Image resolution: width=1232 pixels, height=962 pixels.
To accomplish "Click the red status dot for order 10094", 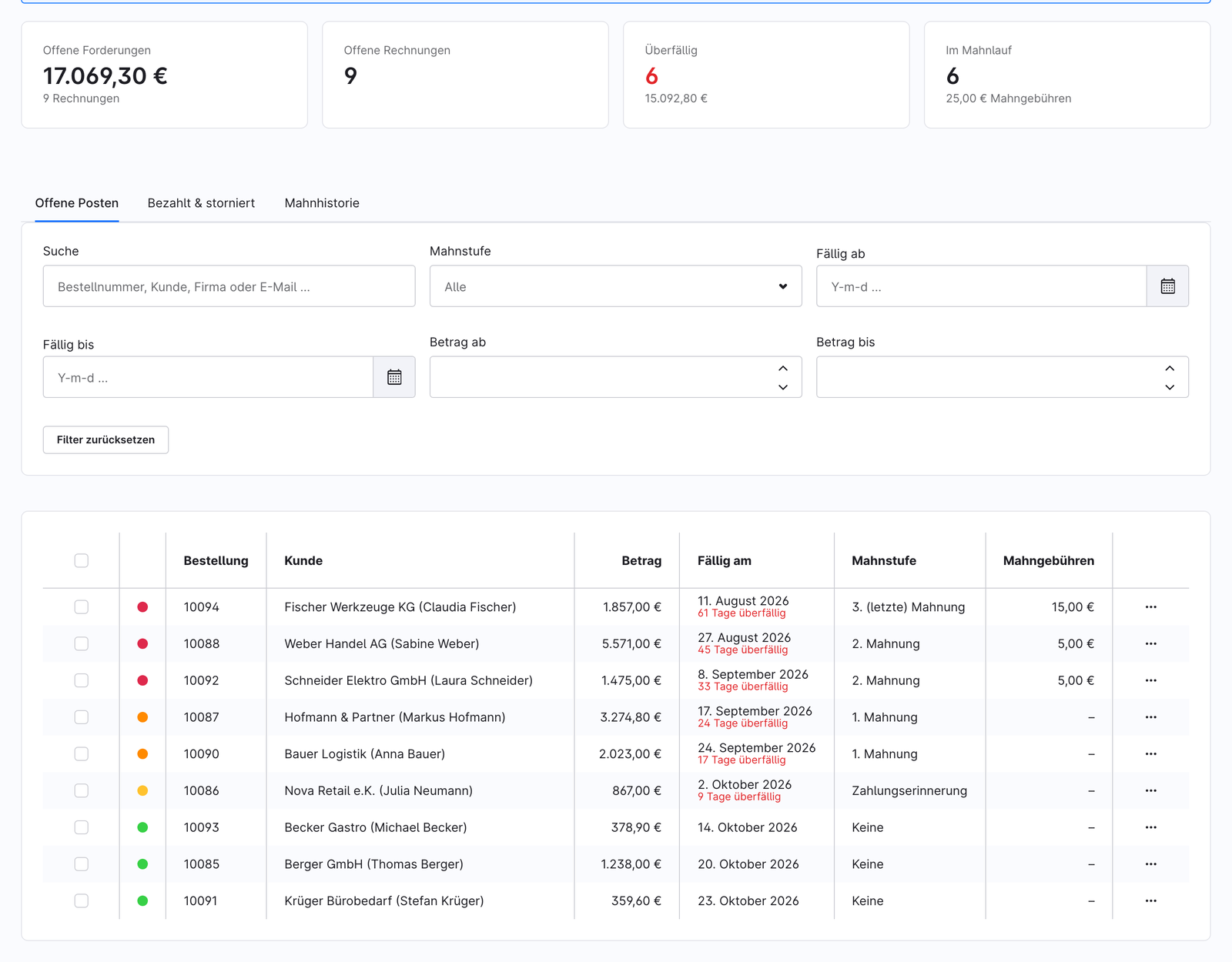I will (142, 607).
